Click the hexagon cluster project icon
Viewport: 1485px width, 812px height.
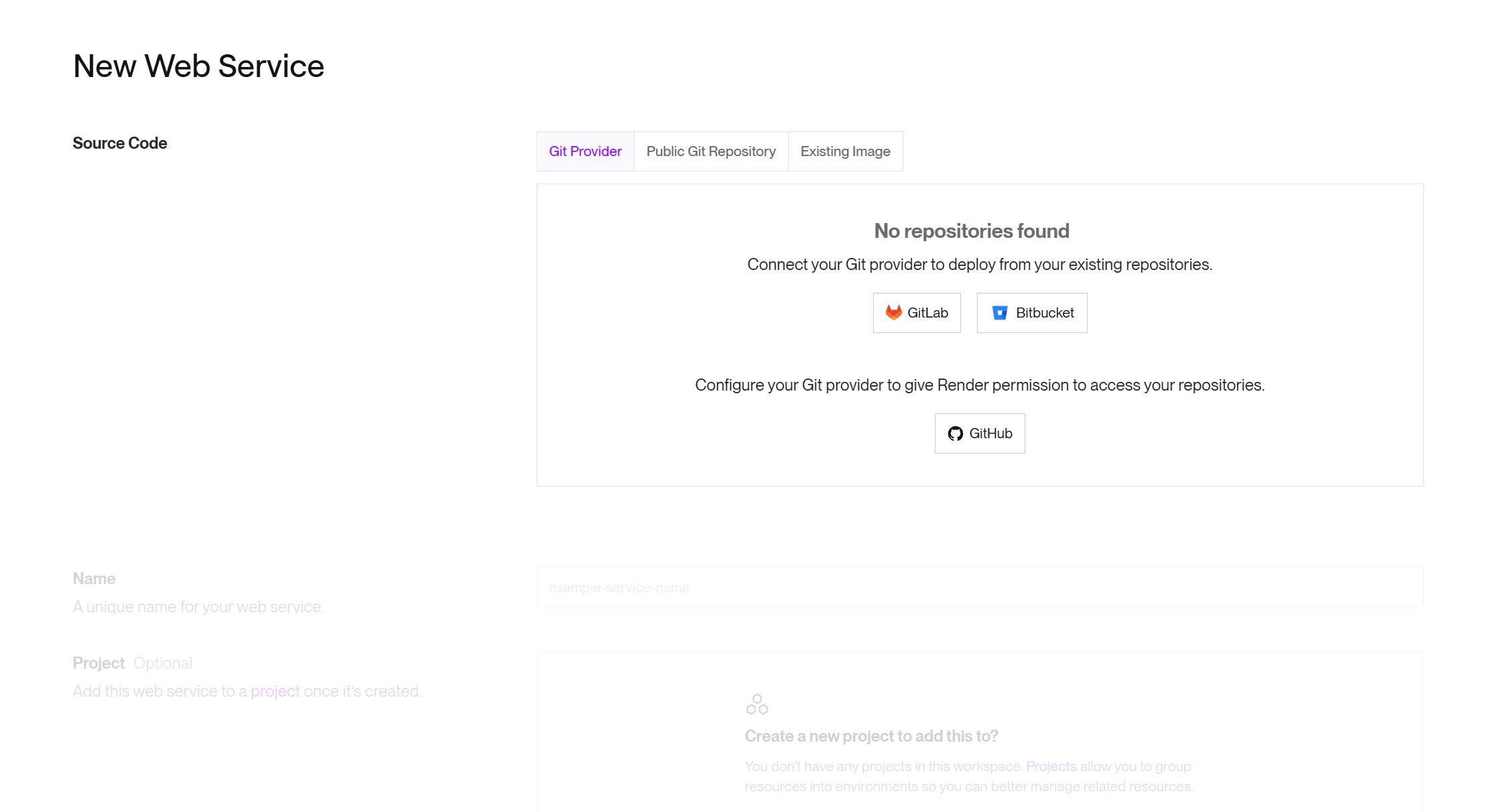[x=757, y=704]
